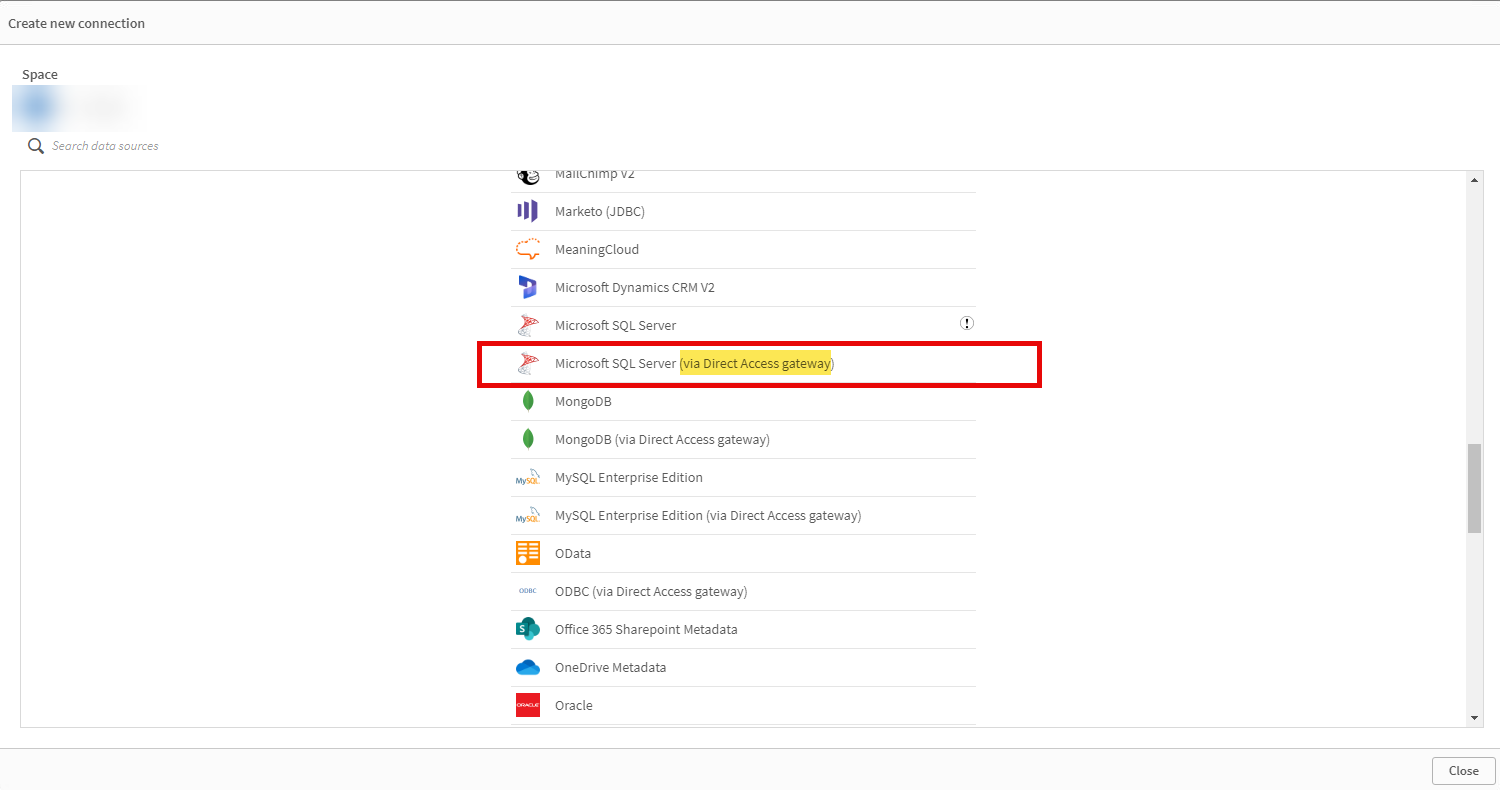Select the Microsoft Dynamics CRM V2 icon
Viewport: 1500px width, 790px height.
tap(527, 287)
